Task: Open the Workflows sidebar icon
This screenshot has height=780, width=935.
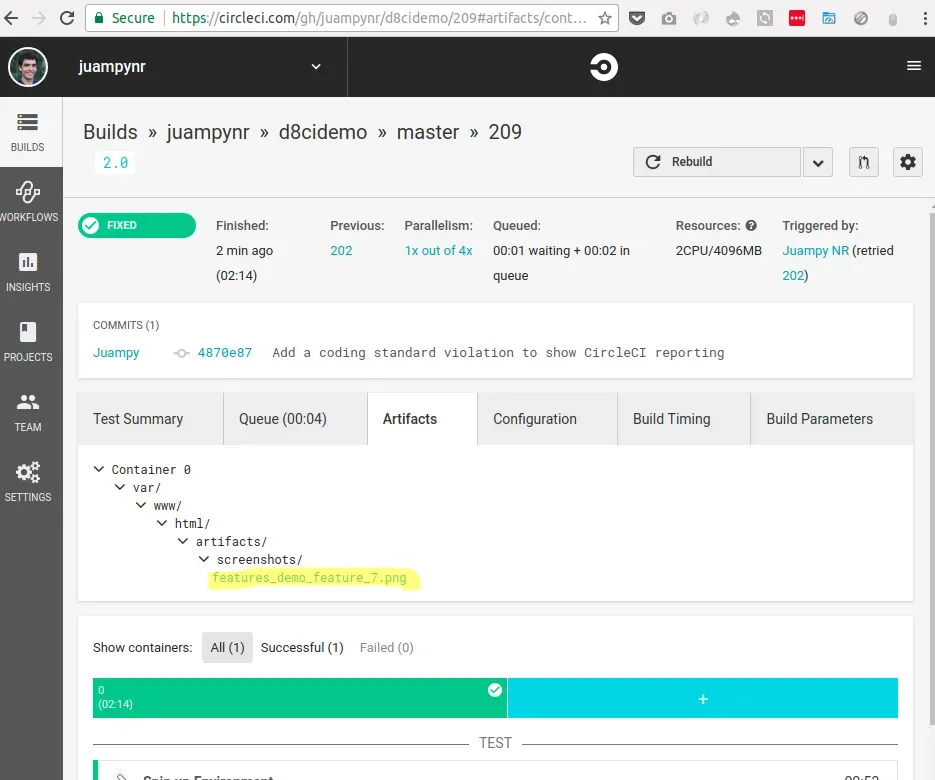Action: coord(27,192)
